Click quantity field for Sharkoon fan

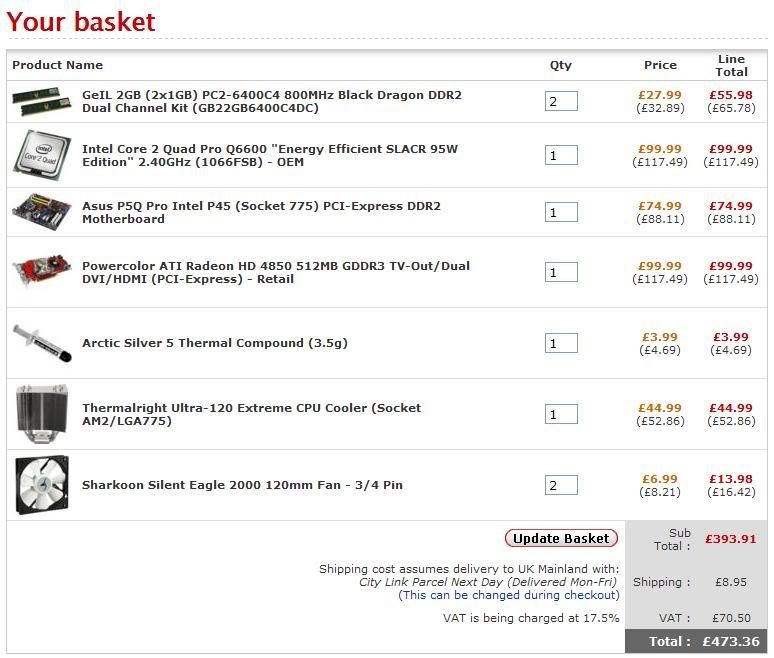(x=561, y=485)
